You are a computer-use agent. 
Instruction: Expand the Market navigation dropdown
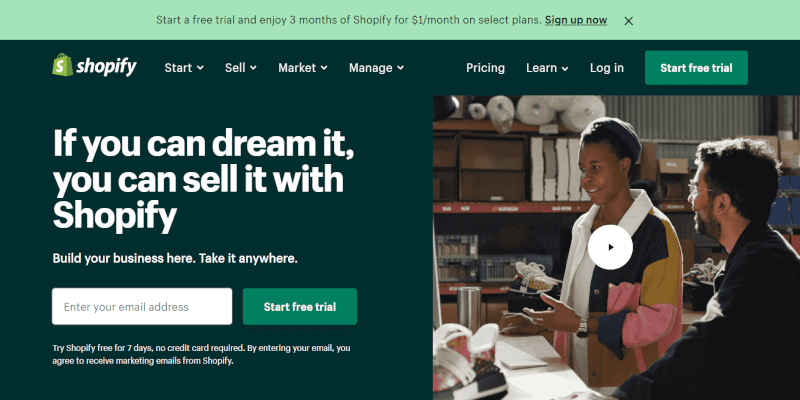tap(303, 68)
